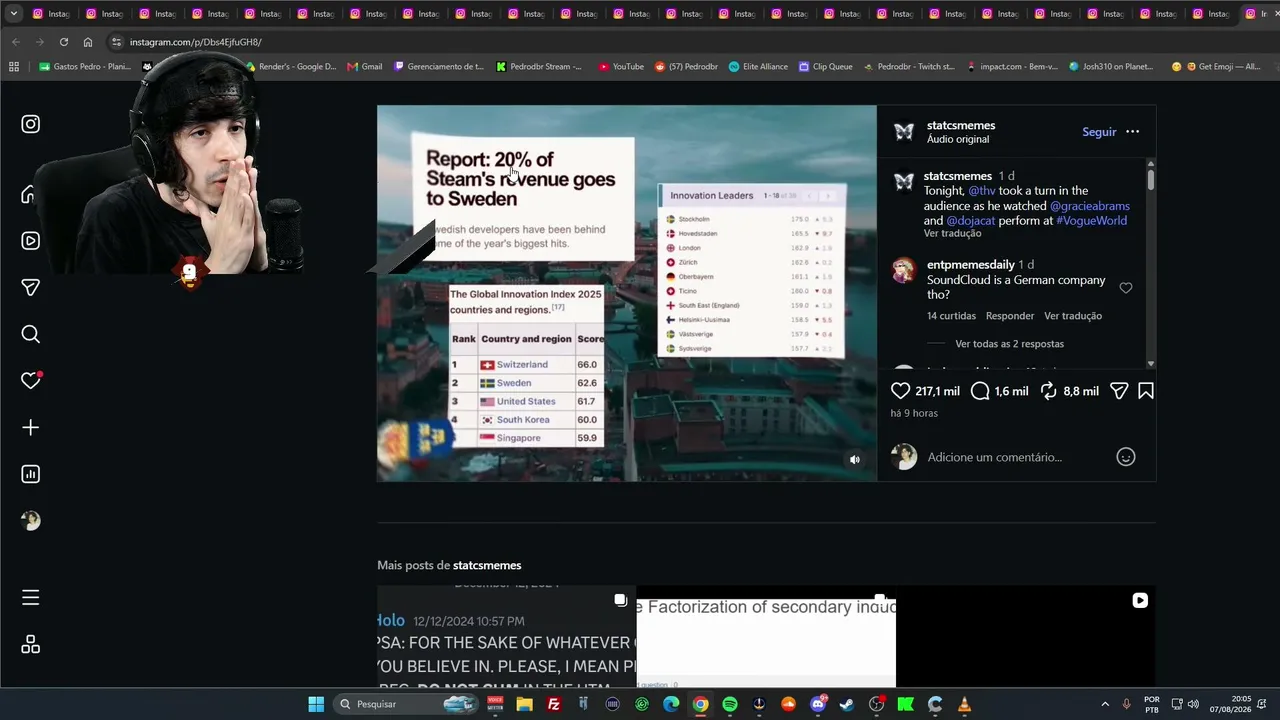Viewport: 1280px width, 720px height.
Task: Create a new post with the plus icon
Action: click(x=31, y=428)
